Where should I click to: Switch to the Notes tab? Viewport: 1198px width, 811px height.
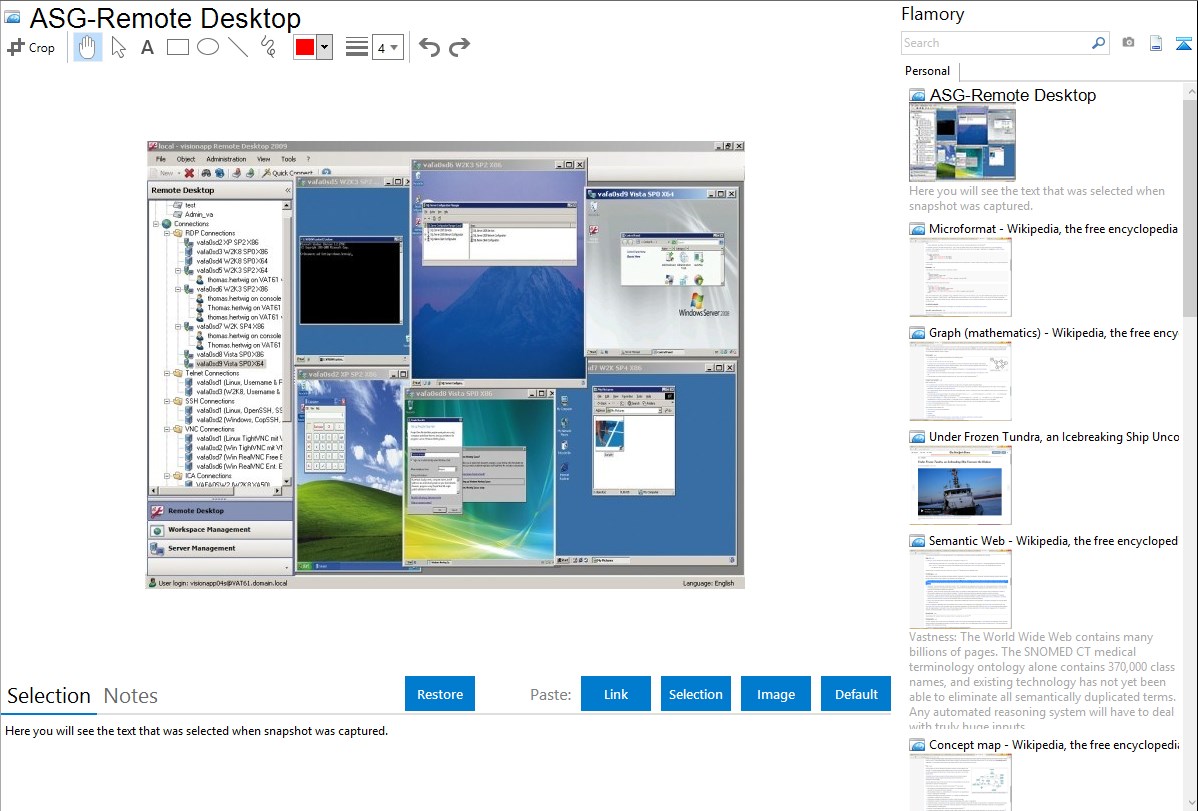pyautogui.click(x=131, y=696)
